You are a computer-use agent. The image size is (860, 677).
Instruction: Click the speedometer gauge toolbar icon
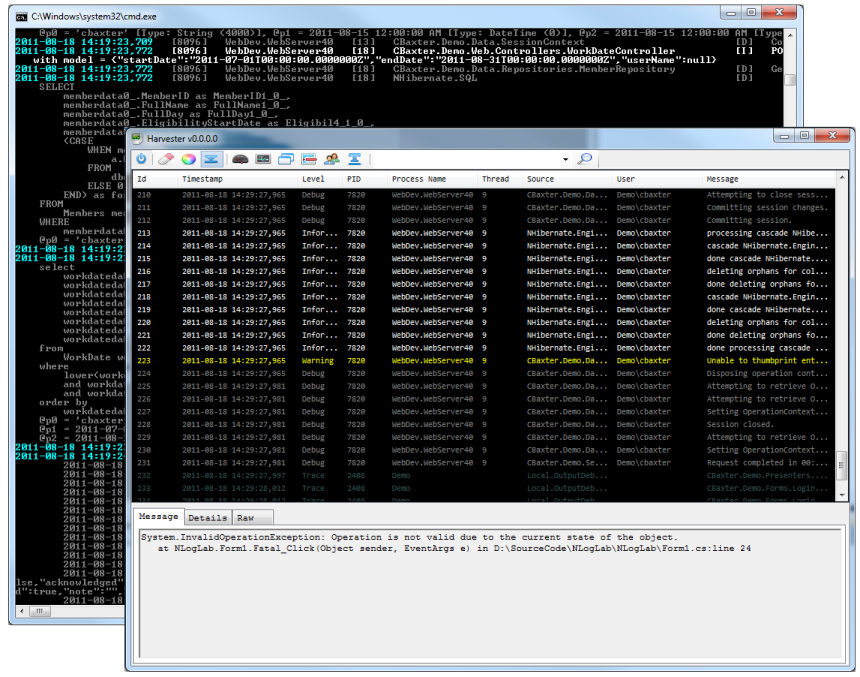point(240,159)
